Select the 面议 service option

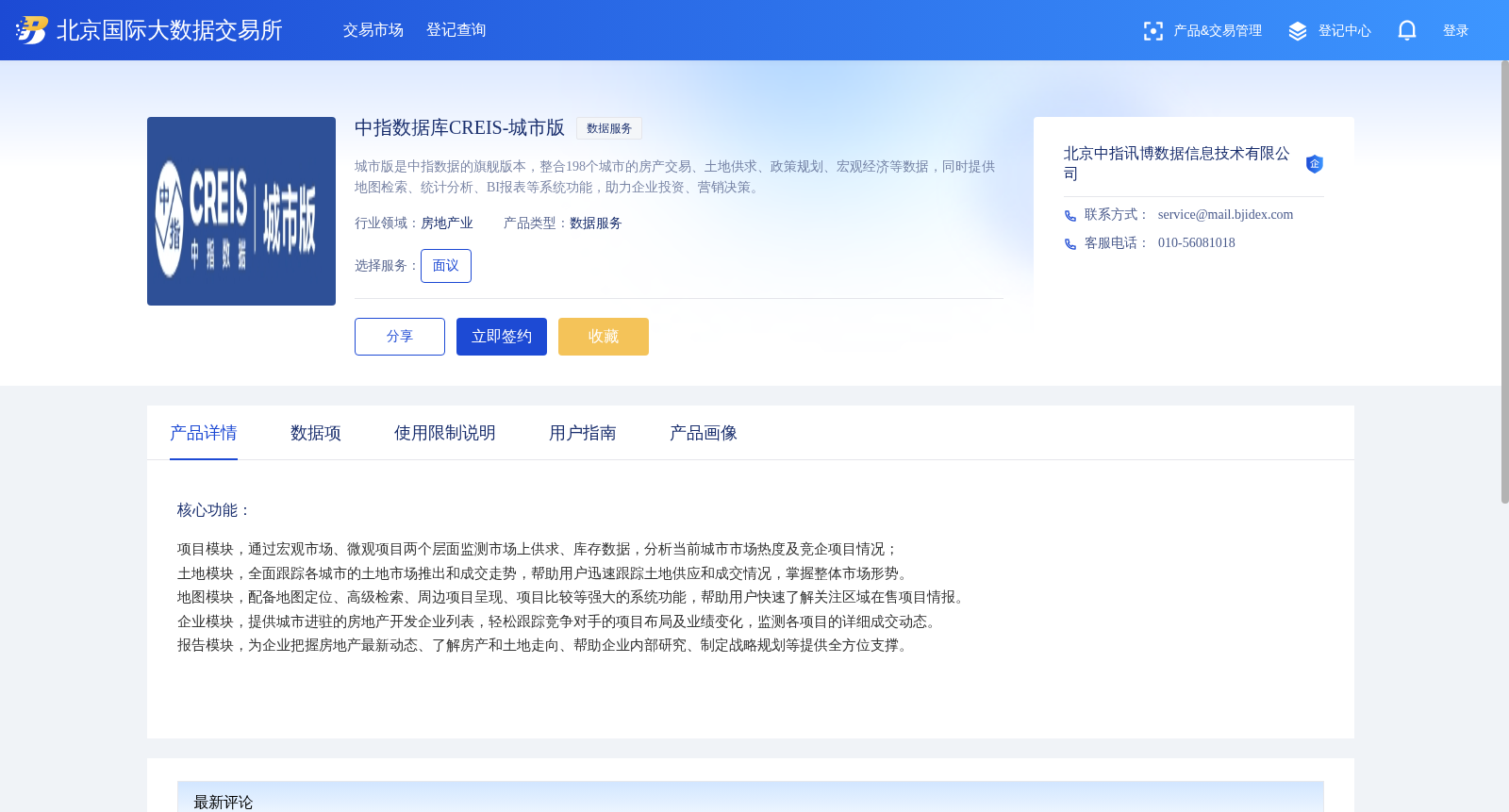446,266
